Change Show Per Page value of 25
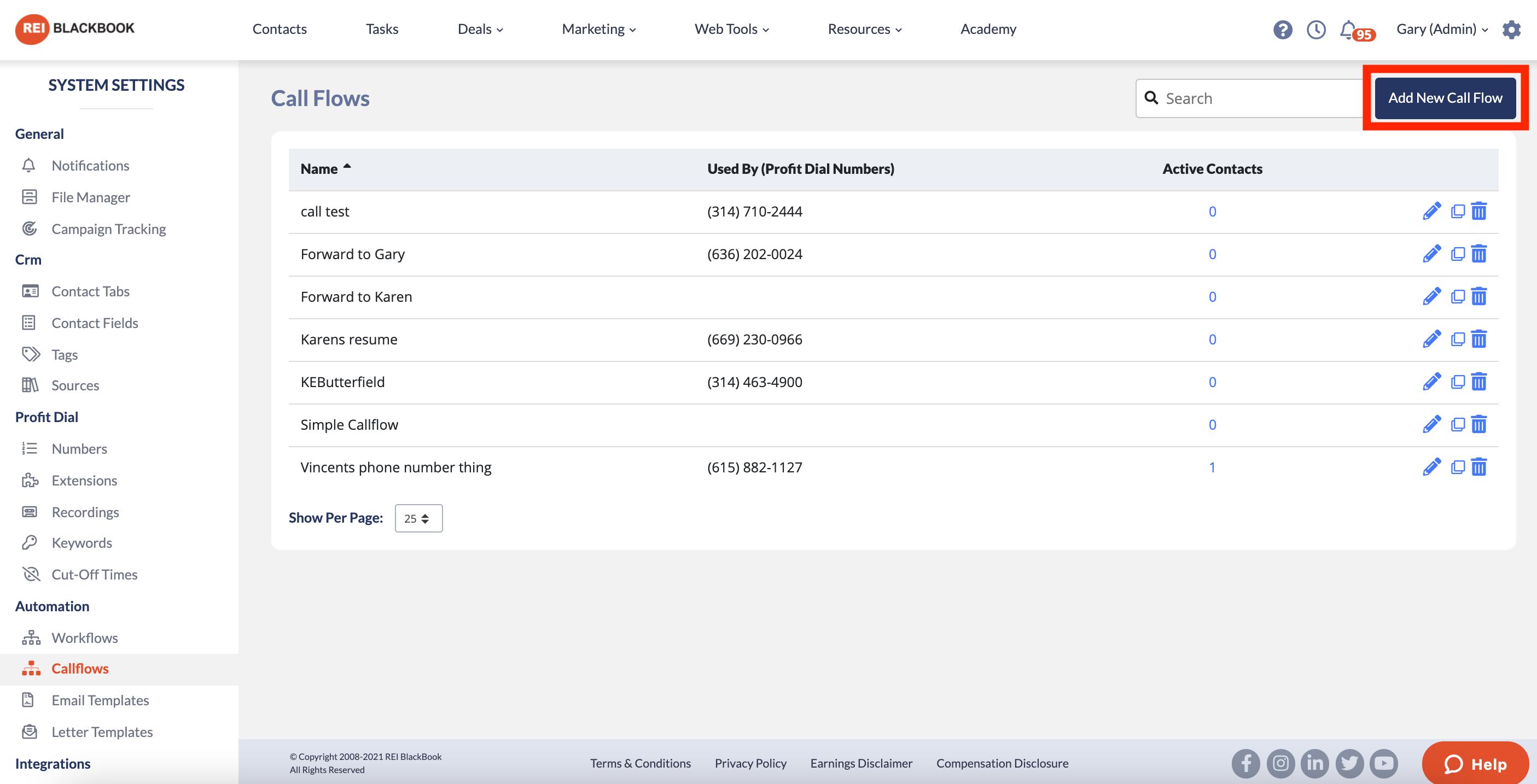The image size is (1537, 784). (x=418, y=518)
